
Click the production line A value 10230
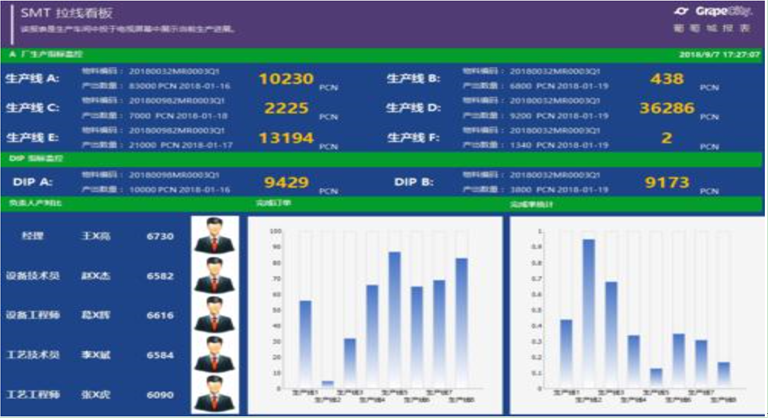(286, 79)
